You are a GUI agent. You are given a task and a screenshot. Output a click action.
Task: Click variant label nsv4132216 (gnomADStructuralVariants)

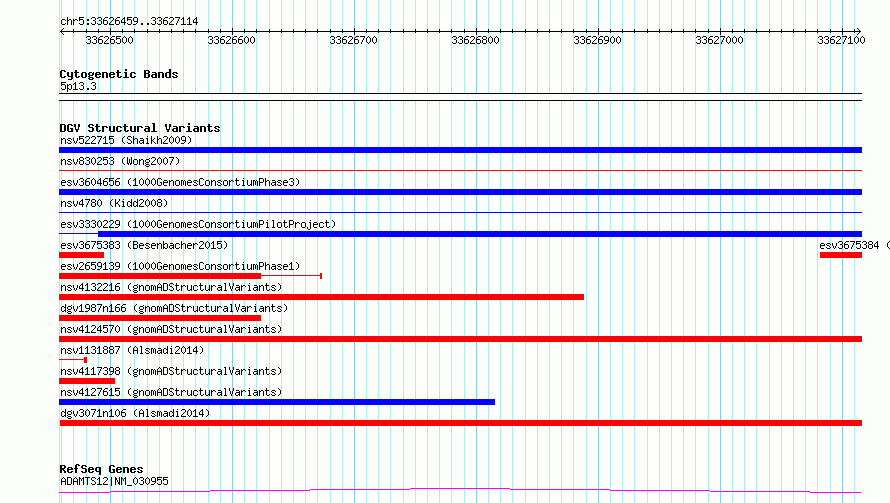tap(171, 287)
